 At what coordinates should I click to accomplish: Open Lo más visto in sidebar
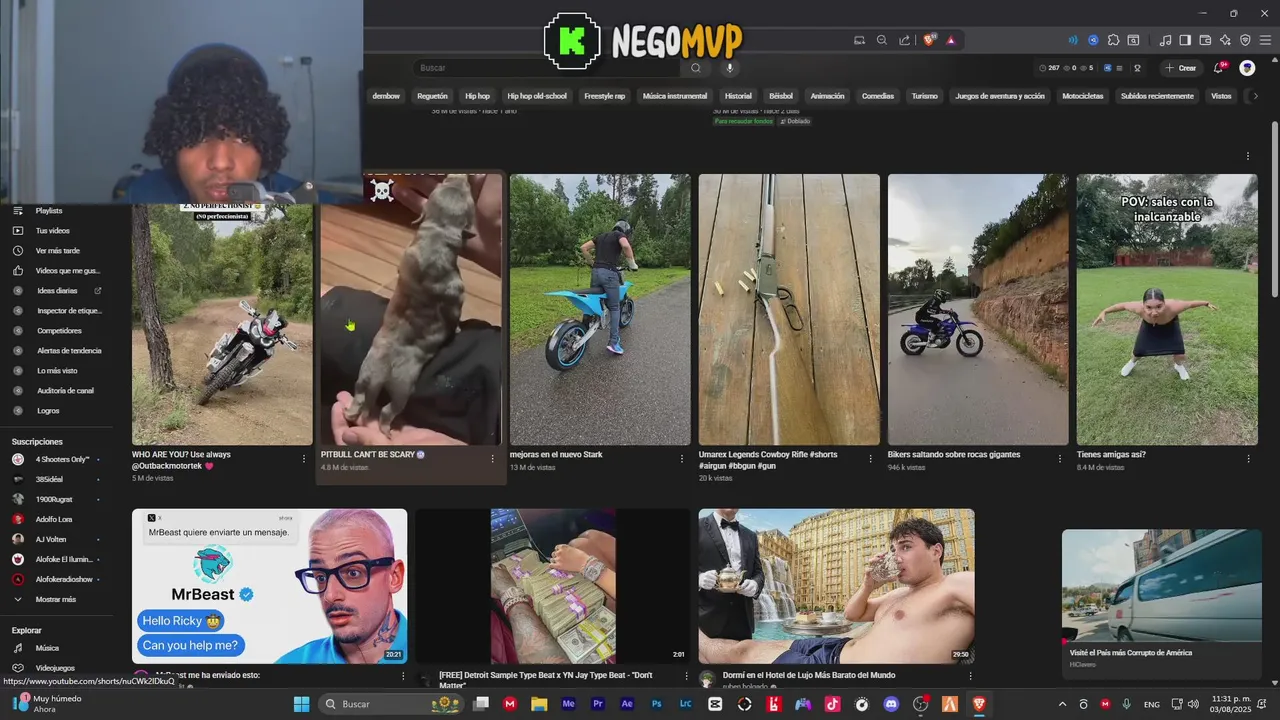[56, 371]
